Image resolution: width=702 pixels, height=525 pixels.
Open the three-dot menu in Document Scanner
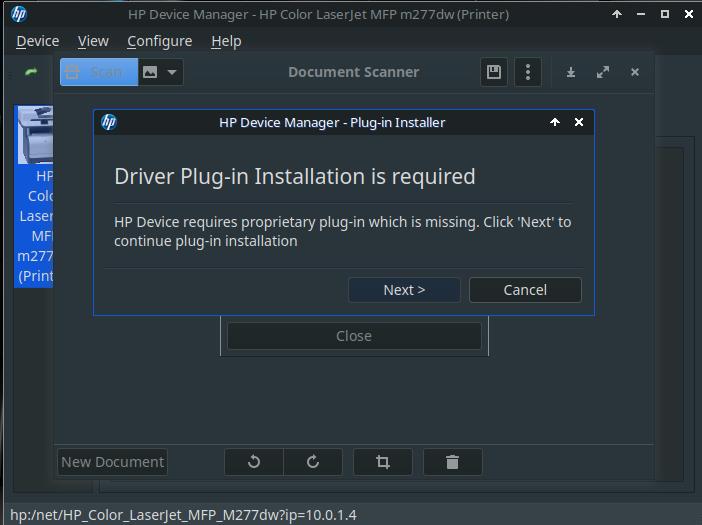pos(528,72)
